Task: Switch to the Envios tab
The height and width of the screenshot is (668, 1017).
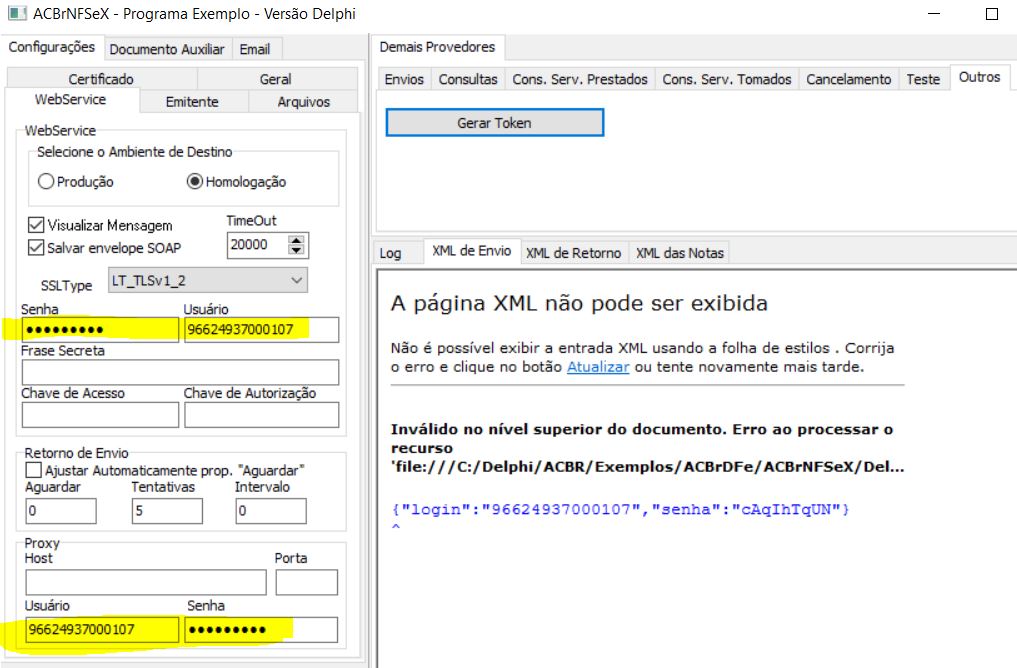Action: coord(404,79)
